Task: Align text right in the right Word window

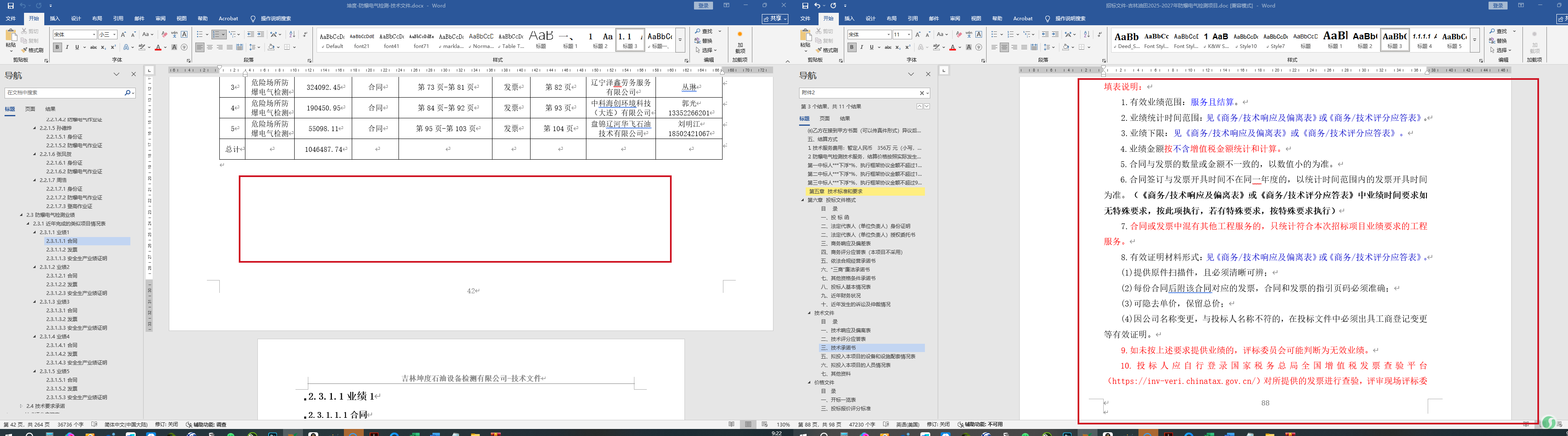Action: coord(1014,47)
